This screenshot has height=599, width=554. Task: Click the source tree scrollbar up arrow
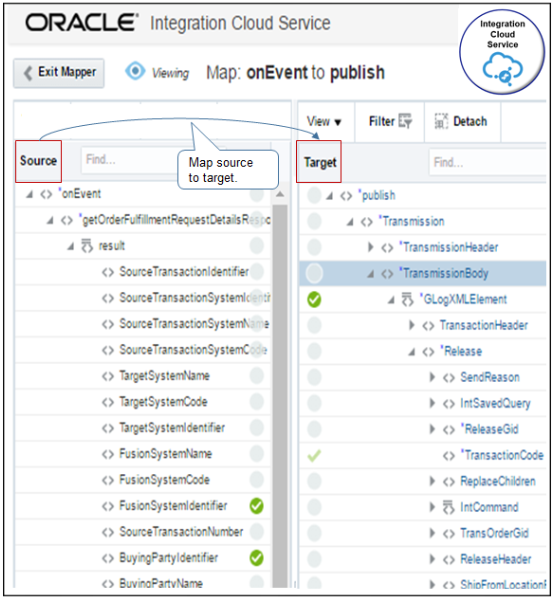[280, 194]
